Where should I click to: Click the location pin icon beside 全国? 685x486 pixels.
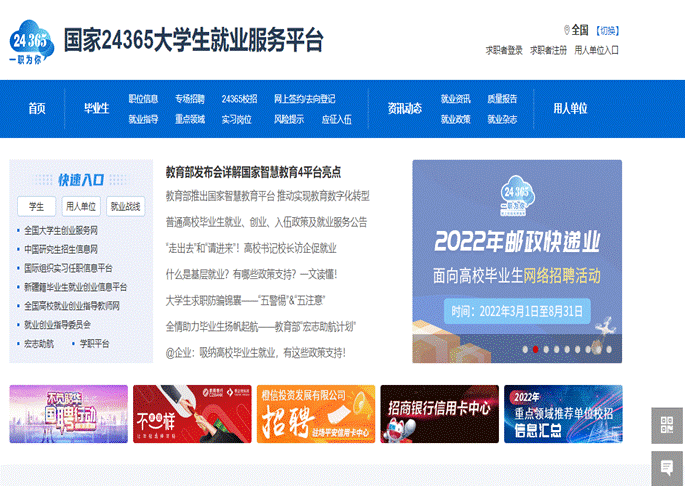pyautogui.click(x=566, y=30)
